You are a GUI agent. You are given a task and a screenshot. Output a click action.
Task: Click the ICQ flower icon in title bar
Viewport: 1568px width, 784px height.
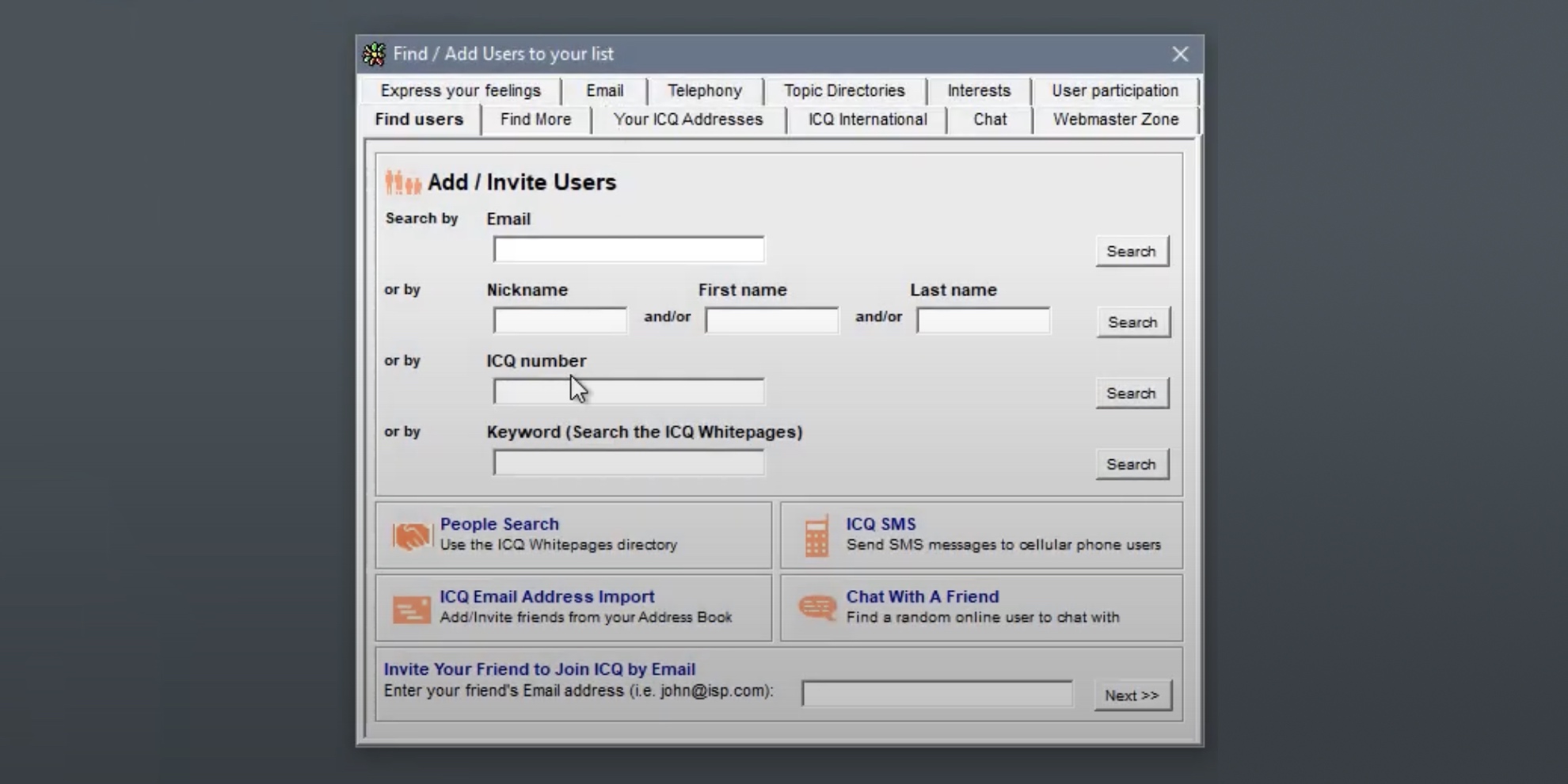[374, 54]
